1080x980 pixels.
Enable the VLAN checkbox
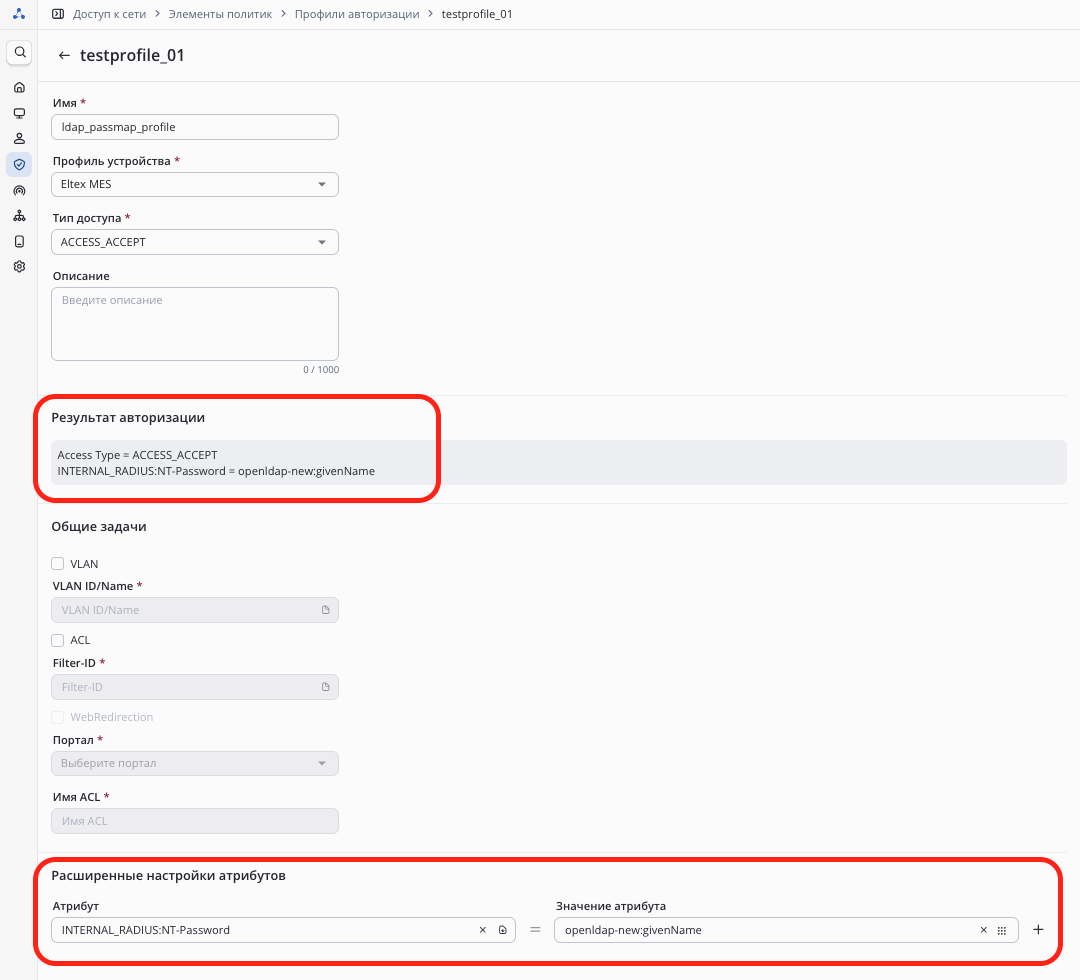click(58, 564)
